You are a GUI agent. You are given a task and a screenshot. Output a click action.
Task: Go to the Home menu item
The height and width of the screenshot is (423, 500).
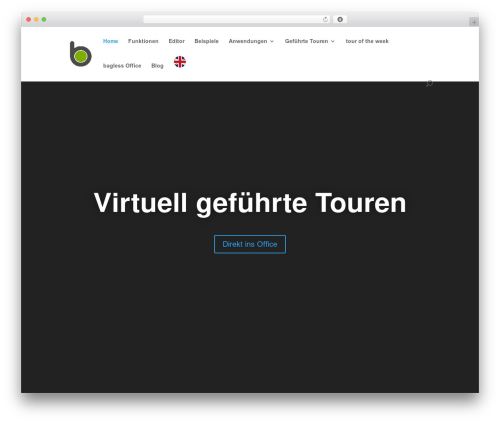tap(110, 41)
